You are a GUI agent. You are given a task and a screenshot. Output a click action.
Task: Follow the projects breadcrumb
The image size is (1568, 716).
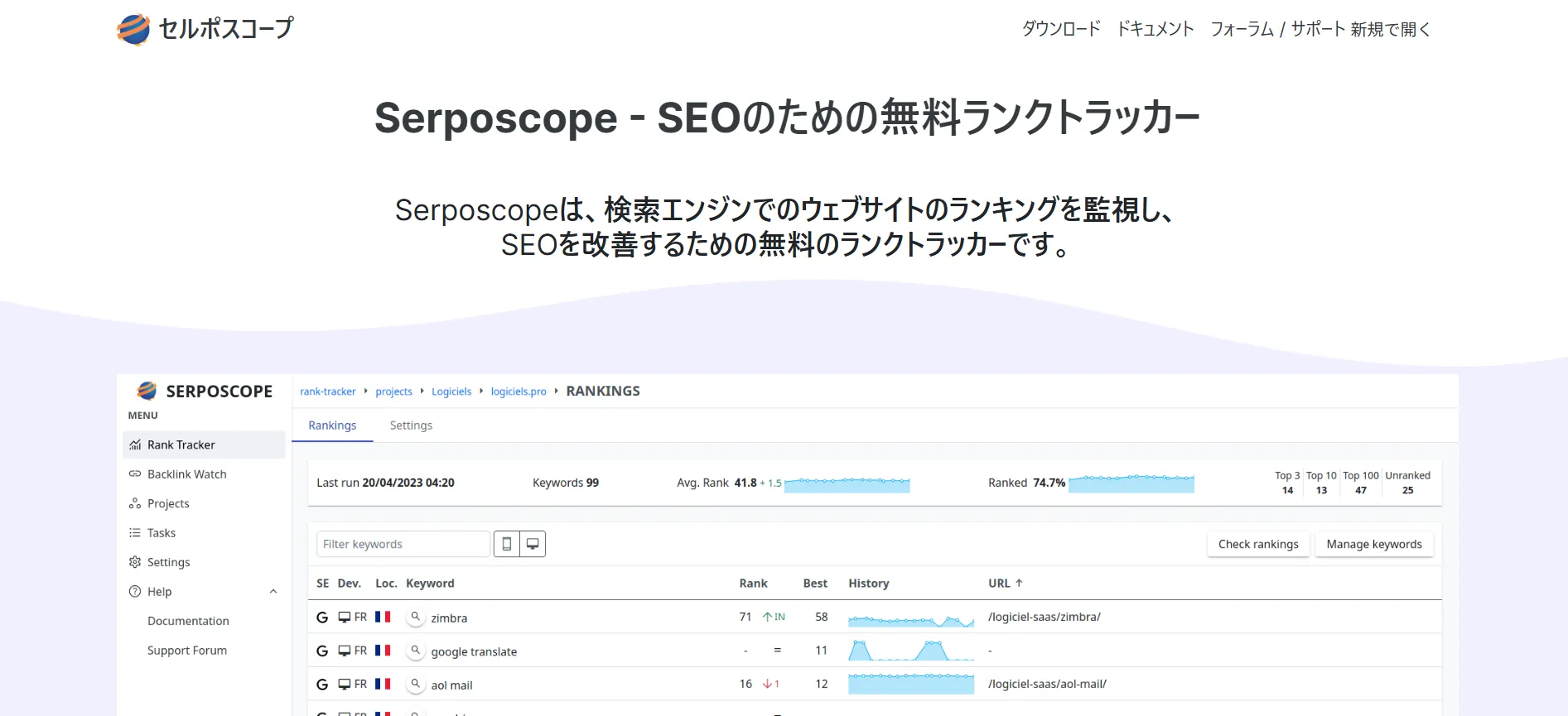point(393,392)
